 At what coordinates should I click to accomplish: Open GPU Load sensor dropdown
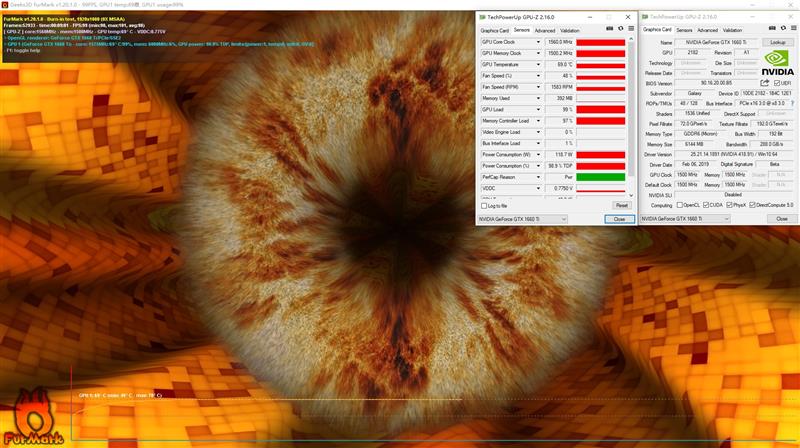(x=538, y=109)
